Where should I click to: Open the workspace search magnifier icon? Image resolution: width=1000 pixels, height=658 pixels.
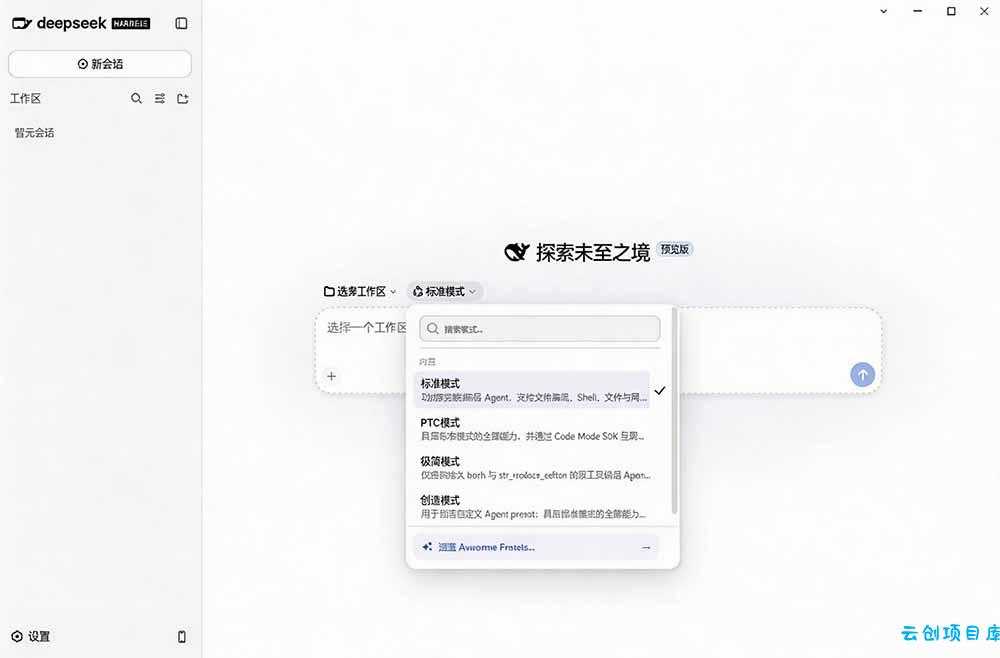click(x=136, y=98)
